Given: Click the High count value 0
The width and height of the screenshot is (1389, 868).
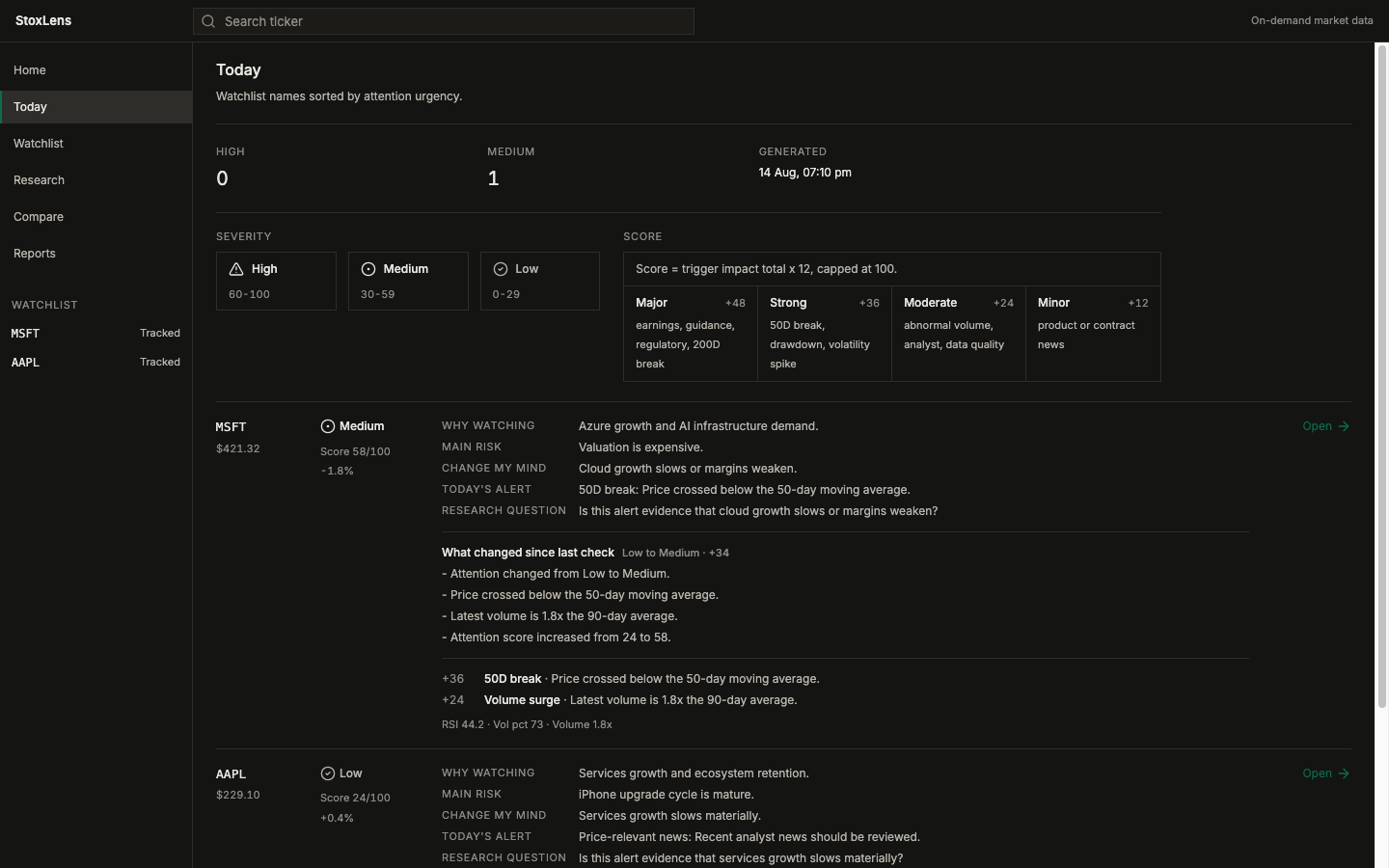Looking at the screenshot, I should 223,178.
